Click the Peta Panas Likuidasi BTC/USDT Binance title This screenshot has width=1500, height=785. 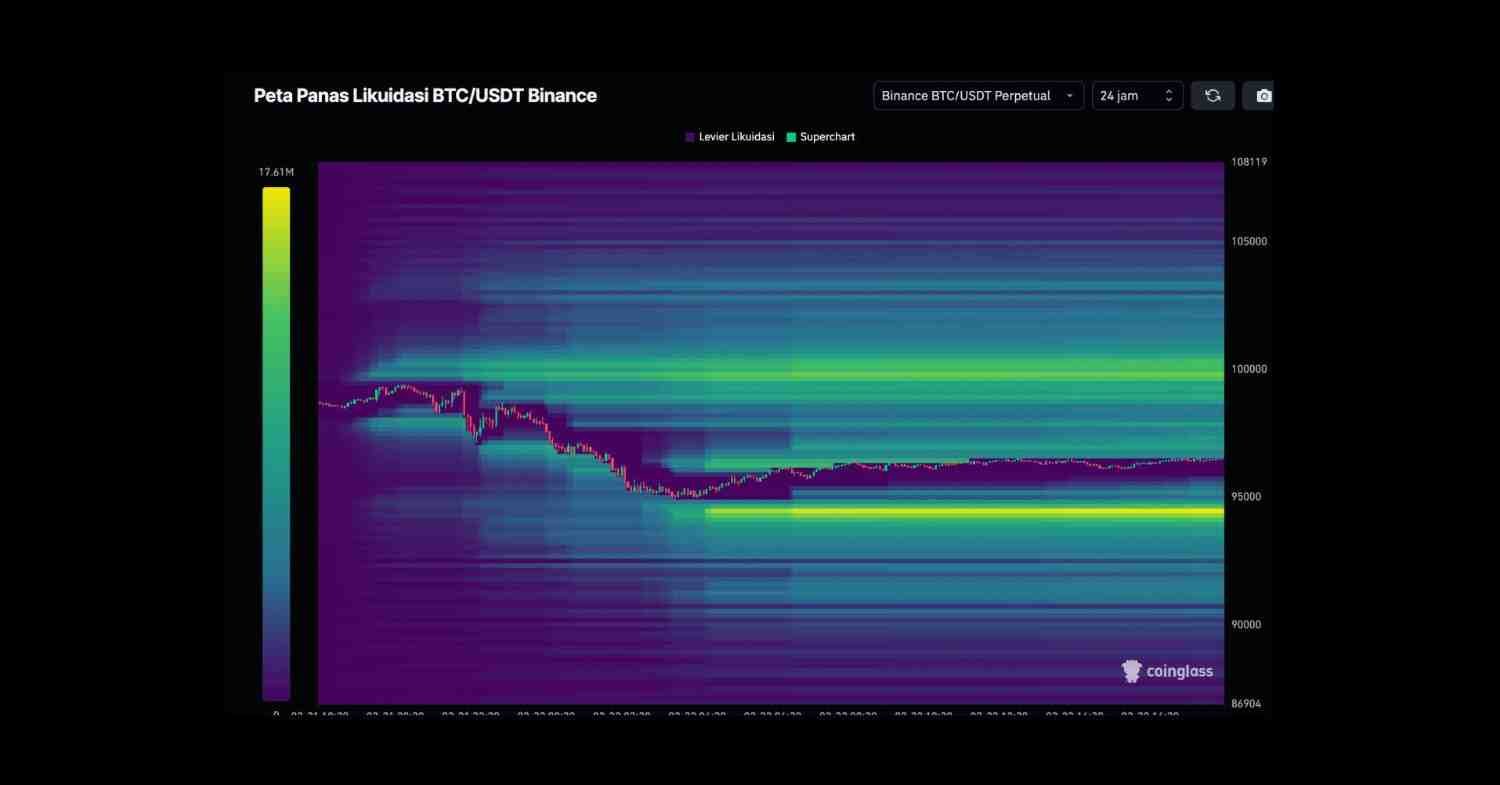tap(425, 96)
